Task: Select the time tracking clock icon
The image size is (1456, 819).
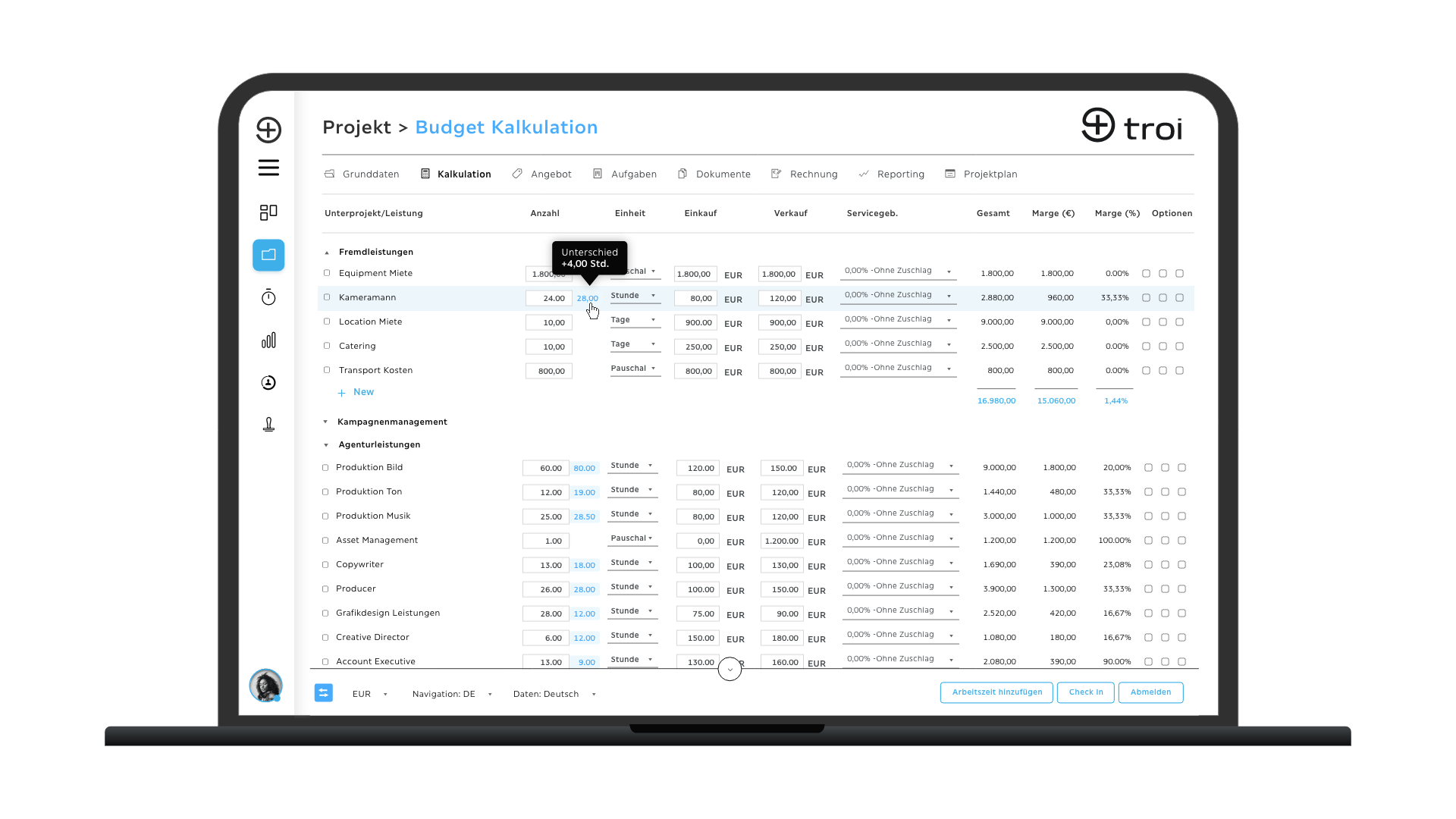Action: [x=267, y=297]
